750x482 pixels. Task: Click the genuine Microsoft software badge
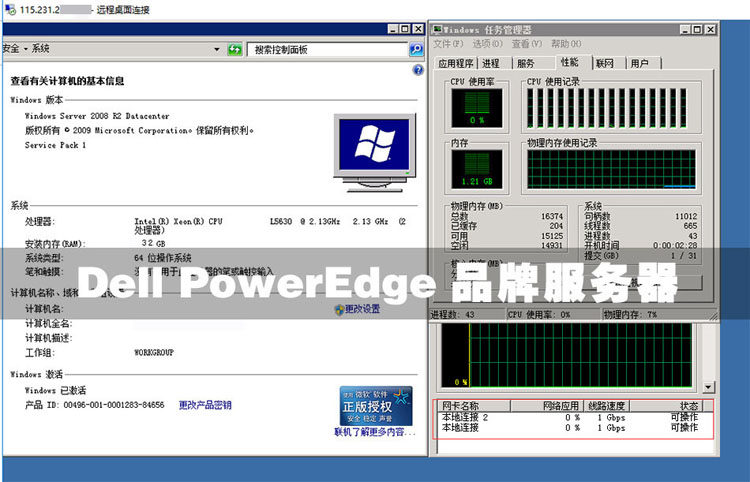point(376,406)
